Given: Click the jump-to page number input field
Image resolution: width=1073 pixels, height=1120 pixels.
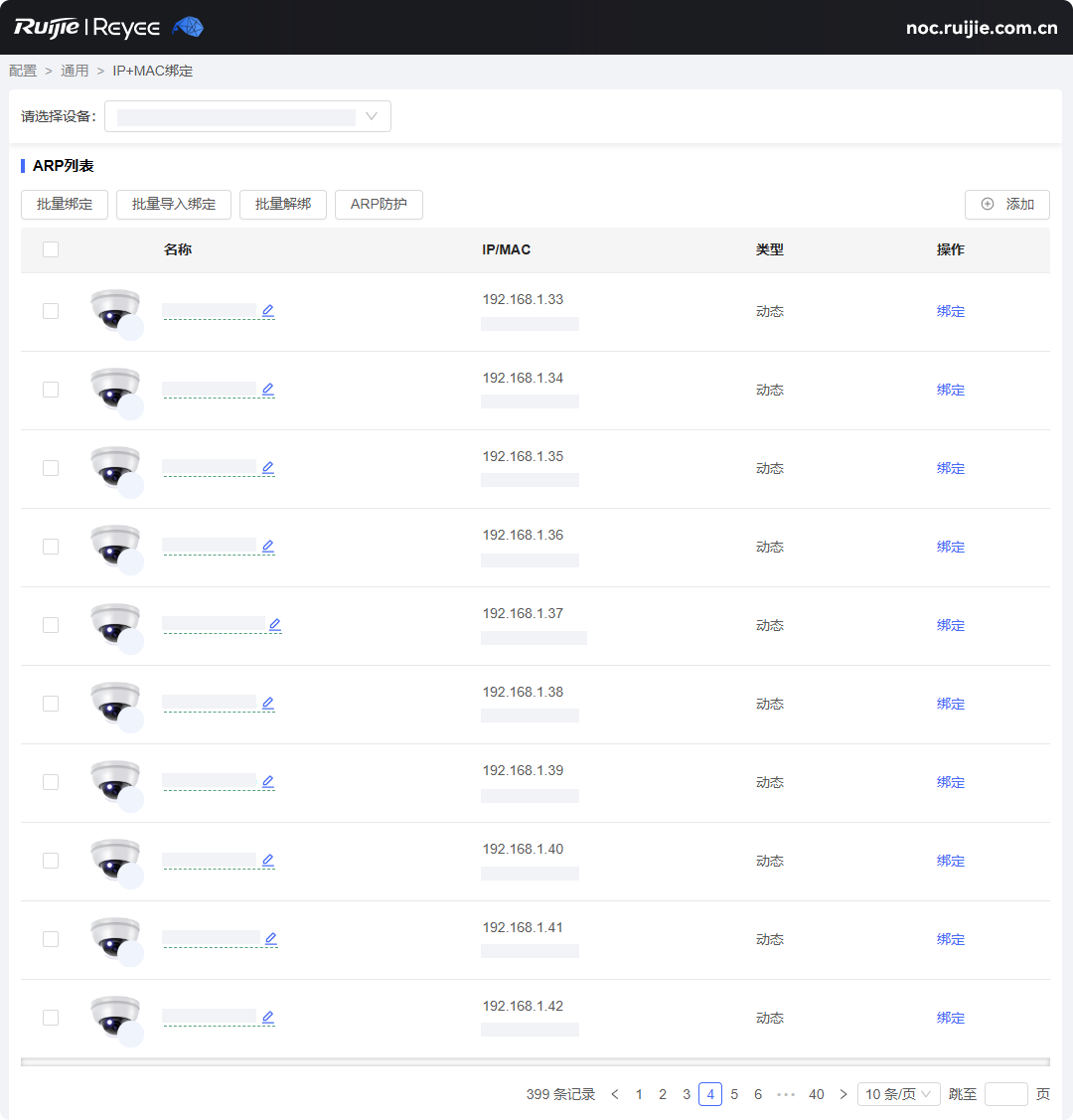Looking at the screenshot, I should [1005, 1094].
